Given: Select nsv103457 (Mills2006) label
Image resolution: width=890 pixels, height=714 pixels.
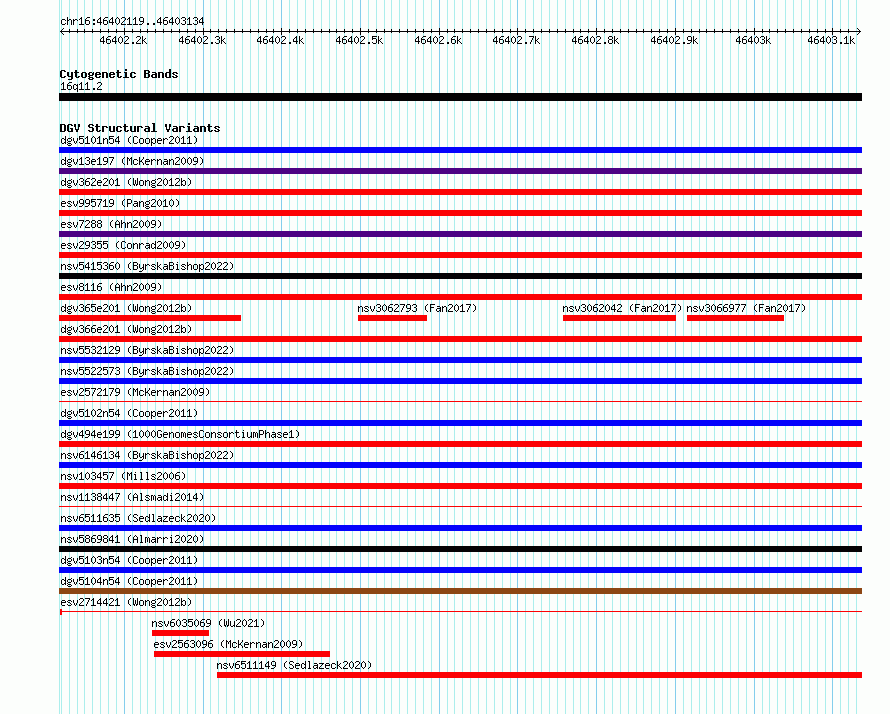Looking at the screenshot, I should [x=123, y=476].
